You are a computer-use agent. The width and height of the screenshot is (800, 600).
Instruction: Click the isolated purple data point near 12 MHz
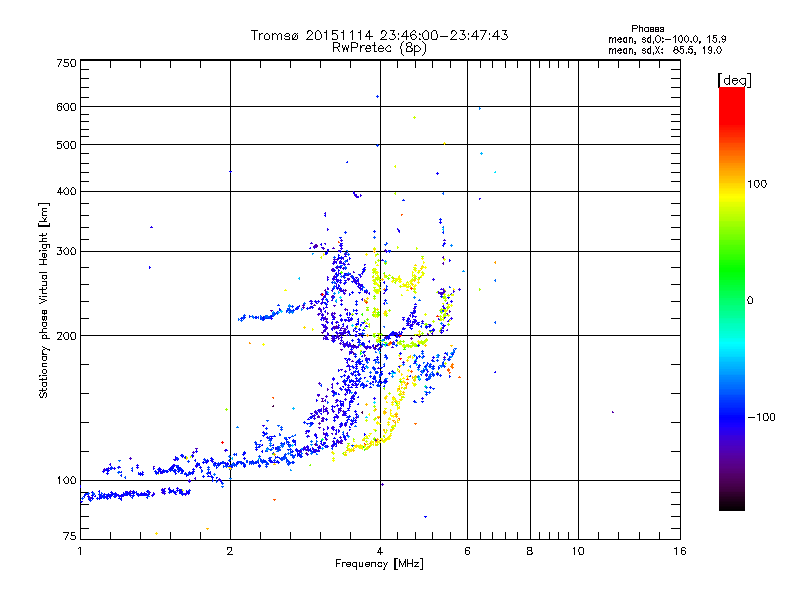click(x=612, y=412)
